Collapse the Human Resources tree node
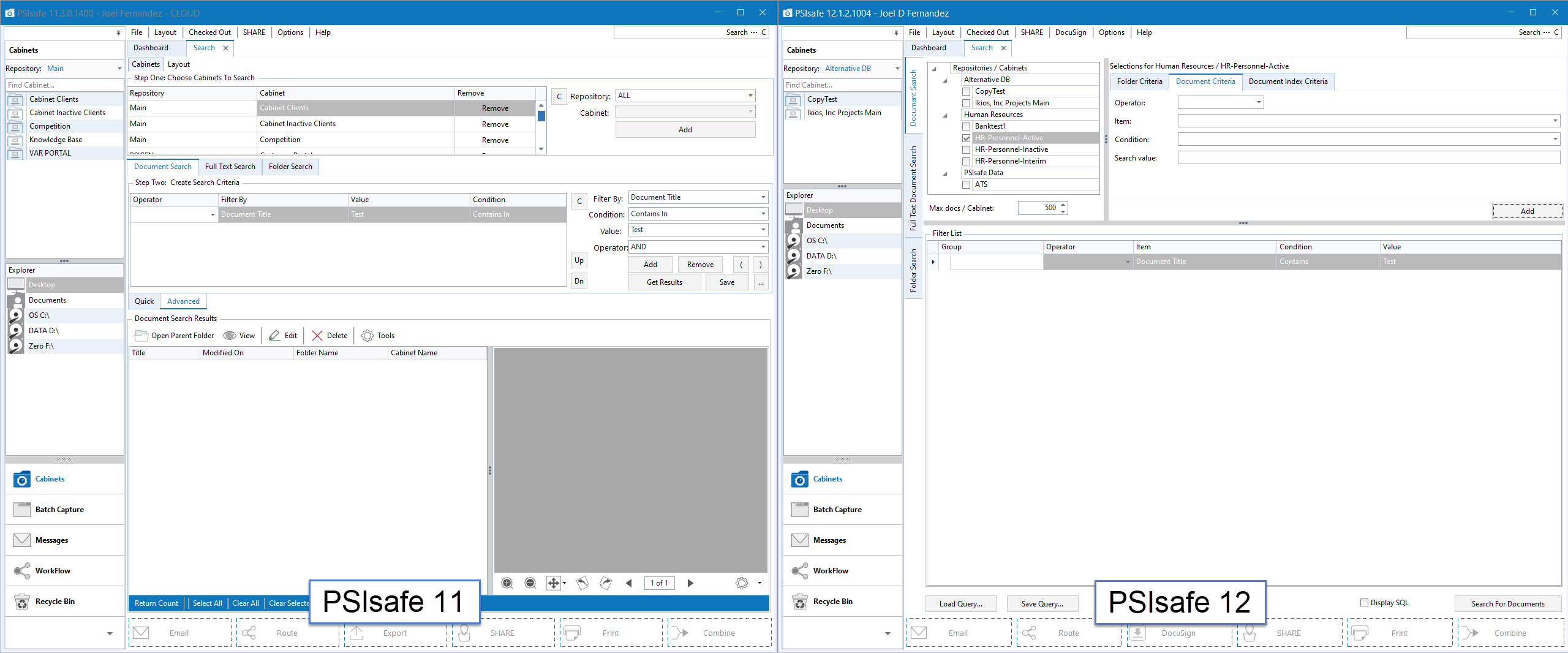The width and height of the screenshot is (1568, 653). pos(945,115)
